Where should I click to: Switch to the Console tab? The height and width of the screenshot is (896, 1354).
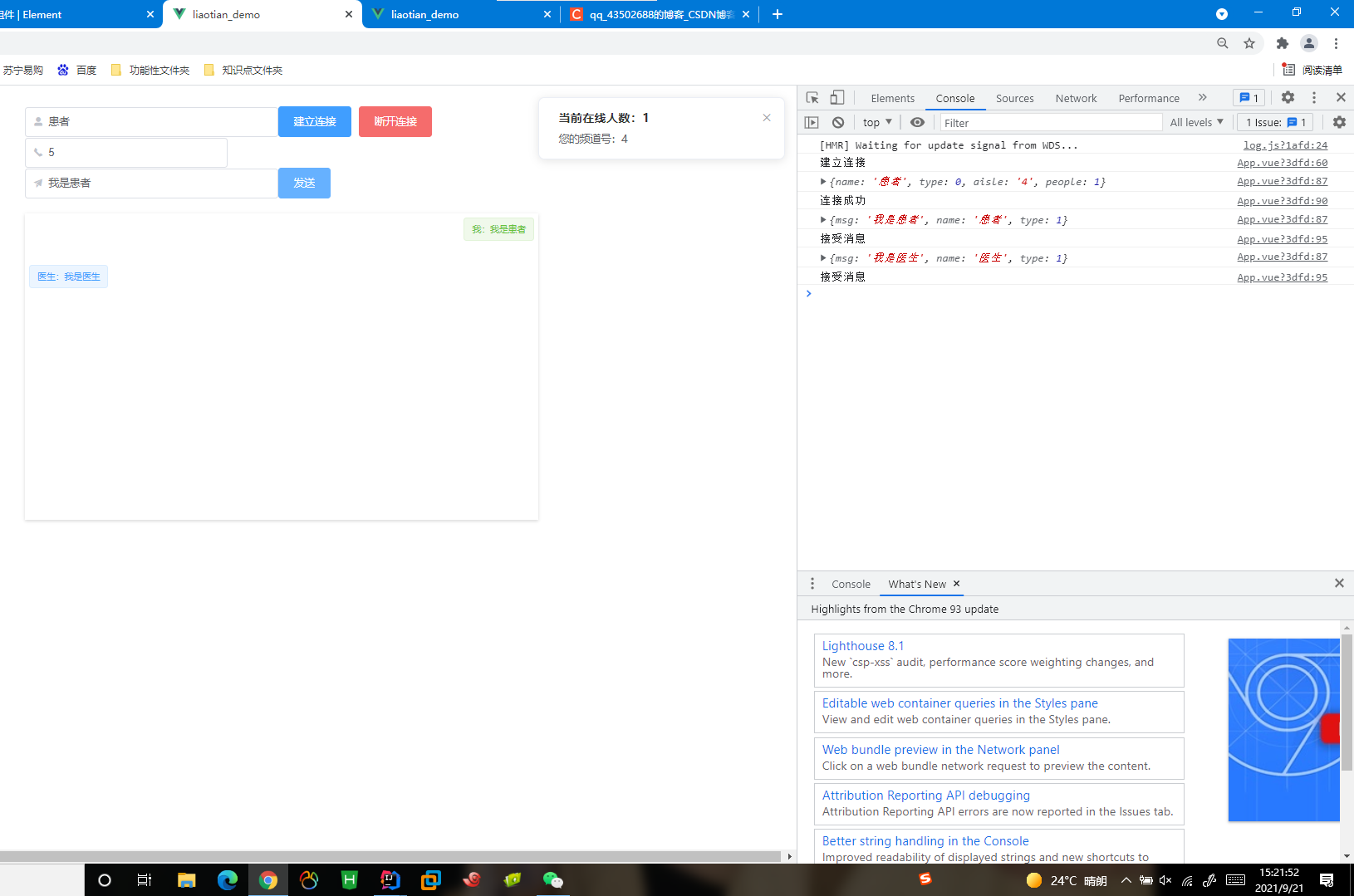coord(955,98)
